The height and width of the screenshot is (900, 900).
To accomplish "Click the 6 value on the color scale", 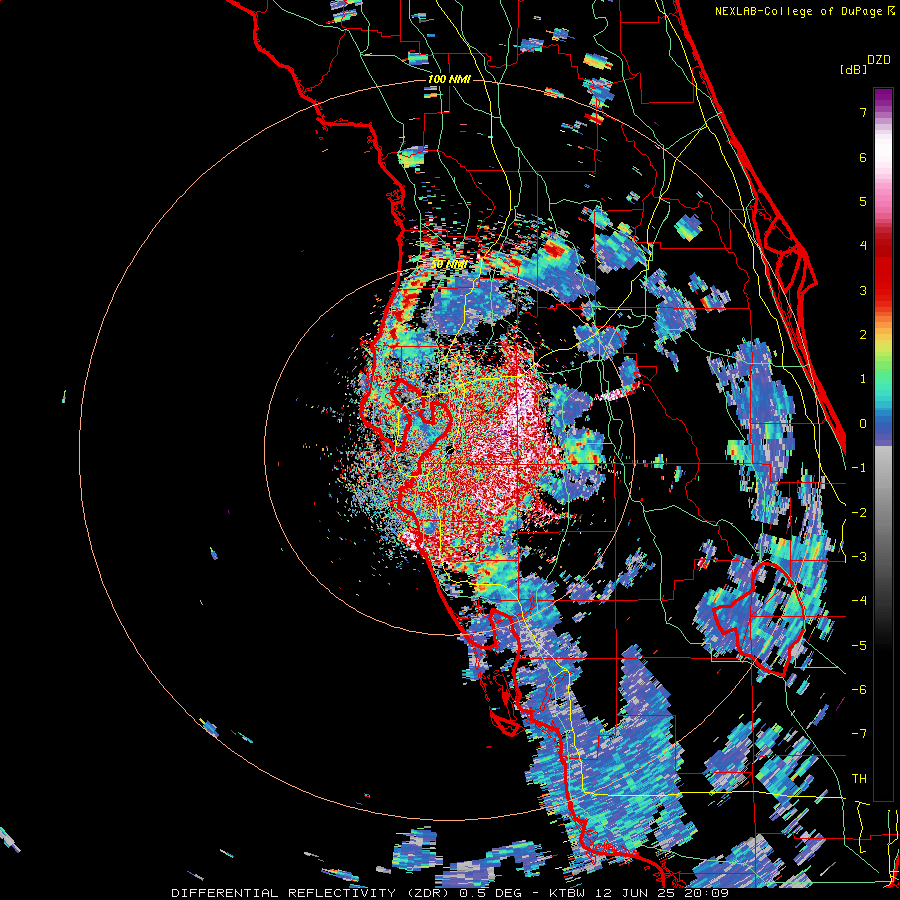I will click(x=863, y=157).
